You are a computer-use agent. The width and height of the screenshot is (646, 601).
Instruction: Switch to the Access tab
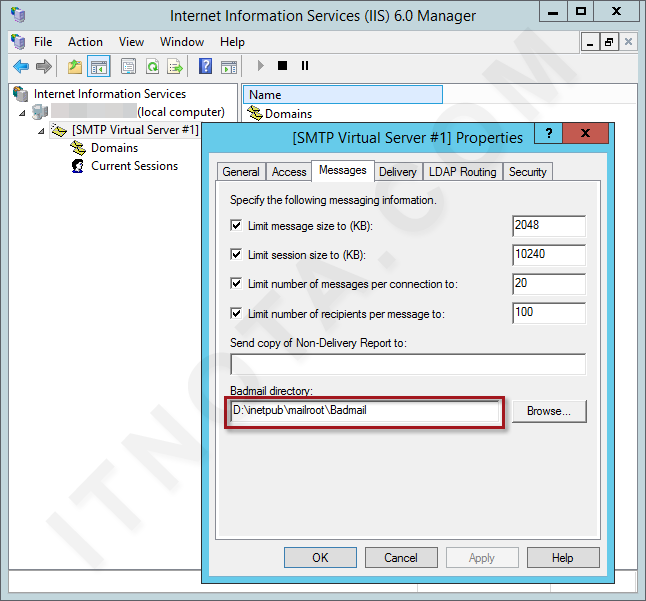point(289,172)
